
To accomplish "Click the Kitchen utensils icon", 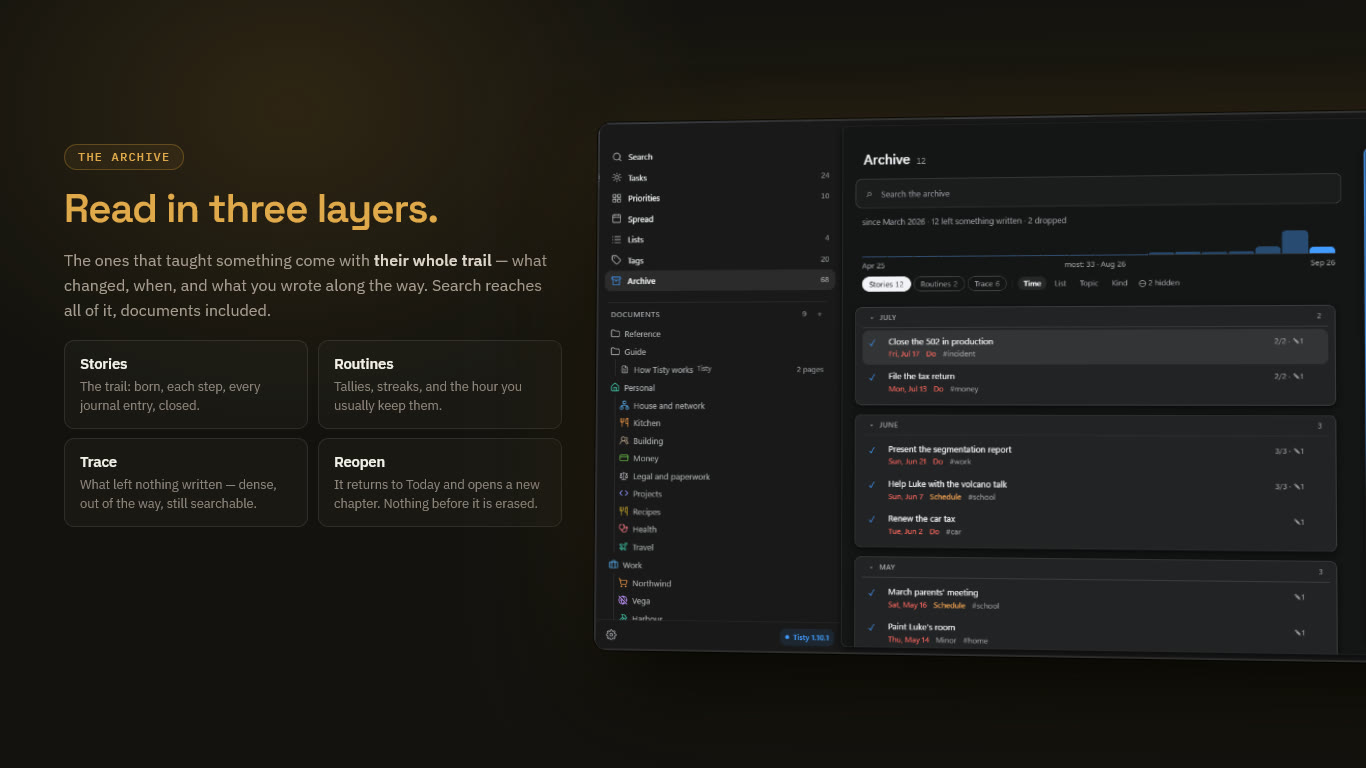I will point(624,423).
